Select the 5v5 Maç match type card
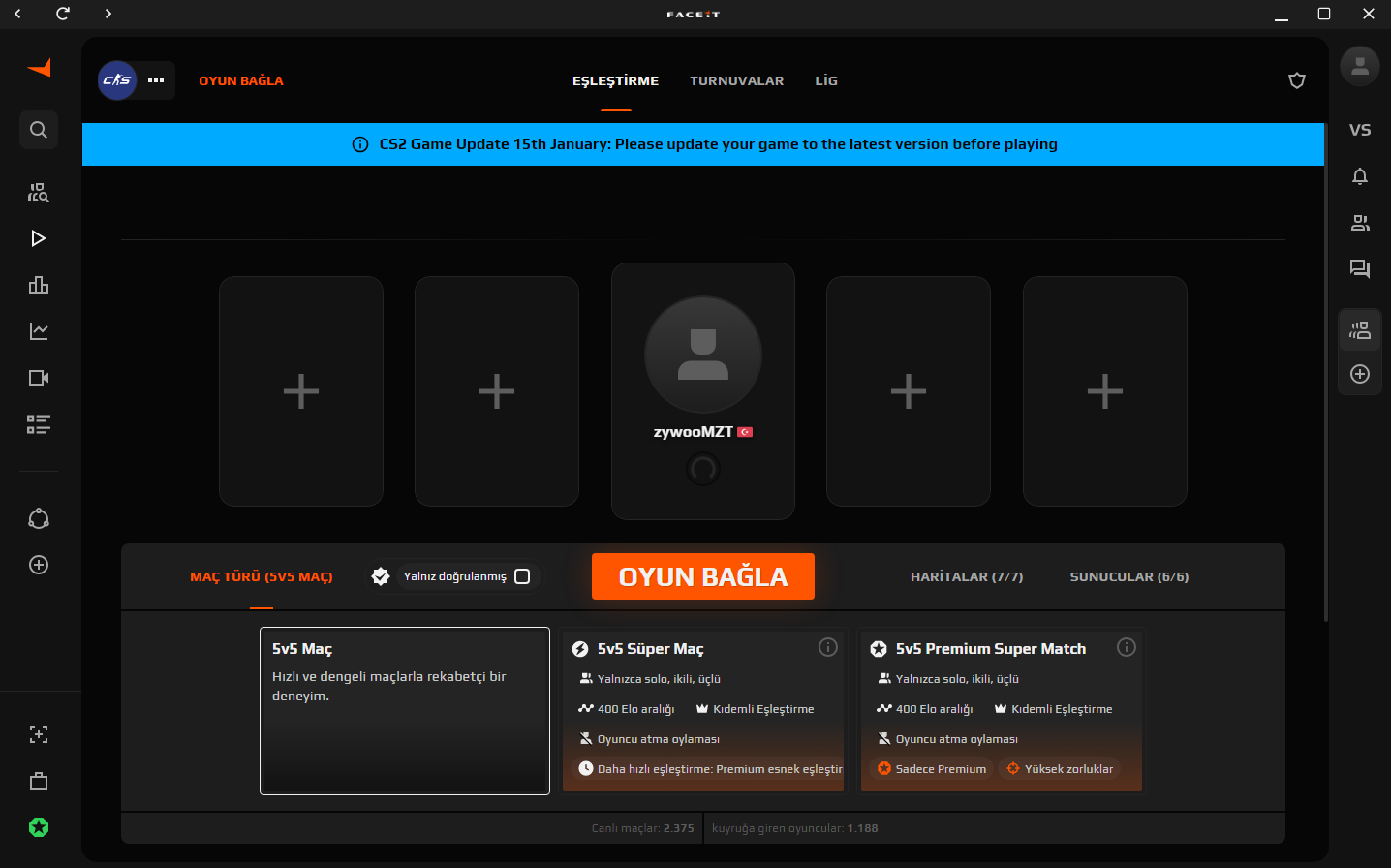Screen dimensions: 1391x868 click(x=405, y=711)
